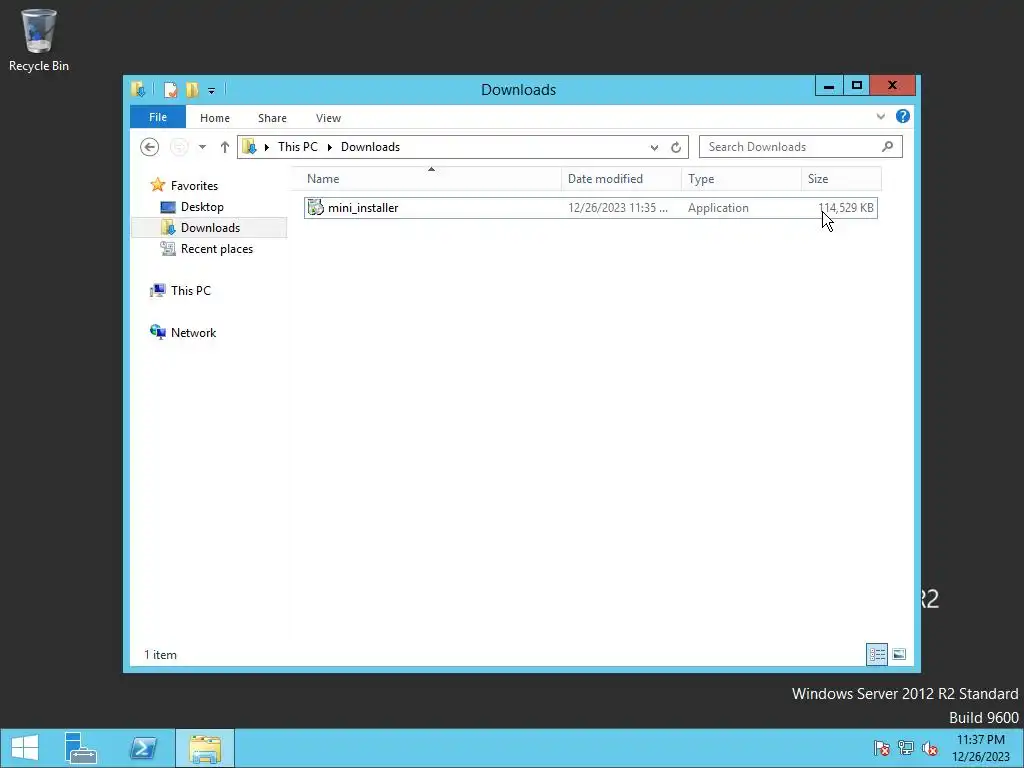
Task: Click the mini_installer application icon
Action: pos(315,208)
